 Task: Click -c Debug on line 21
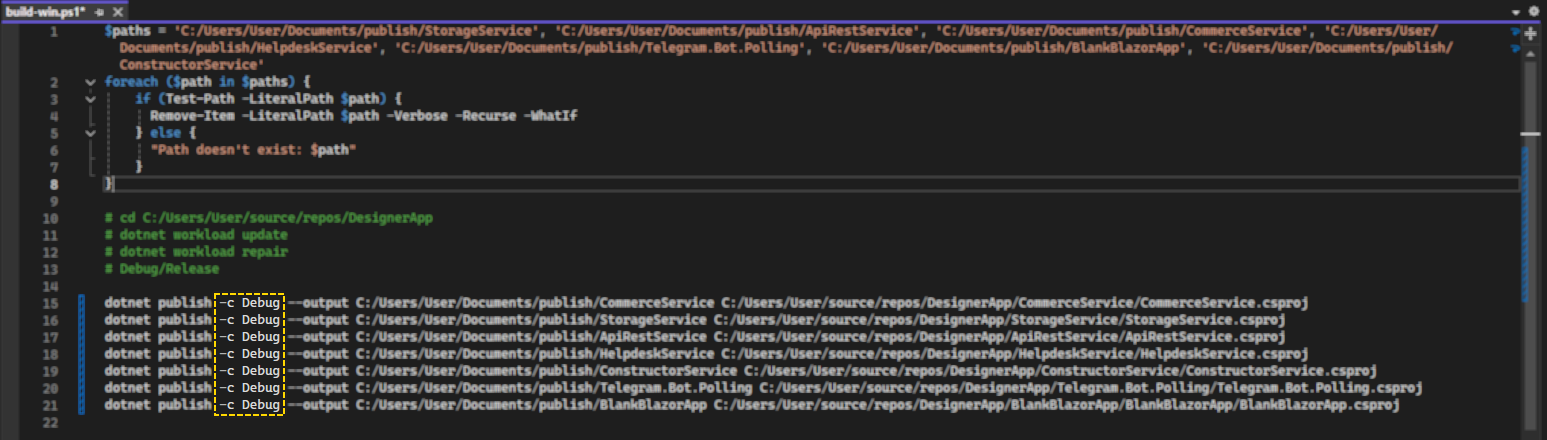250,405
